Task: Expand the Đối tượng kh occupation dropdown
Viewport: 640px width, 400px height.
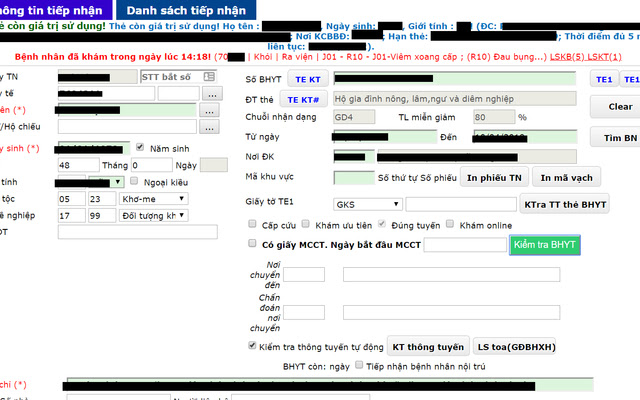Action: [x=153, y=216]
